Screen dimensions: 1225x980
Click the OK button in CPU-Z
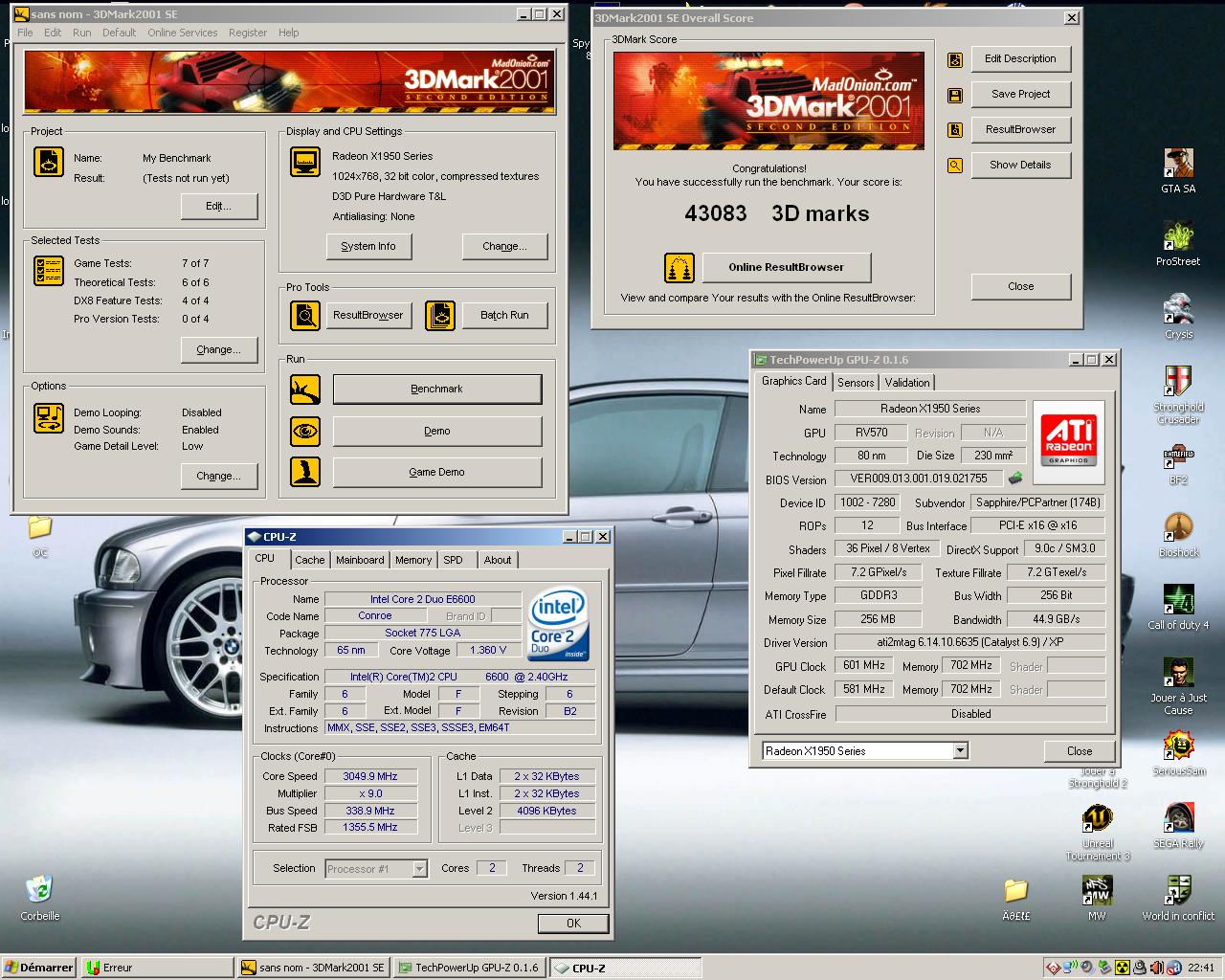(x=573, y=924)
